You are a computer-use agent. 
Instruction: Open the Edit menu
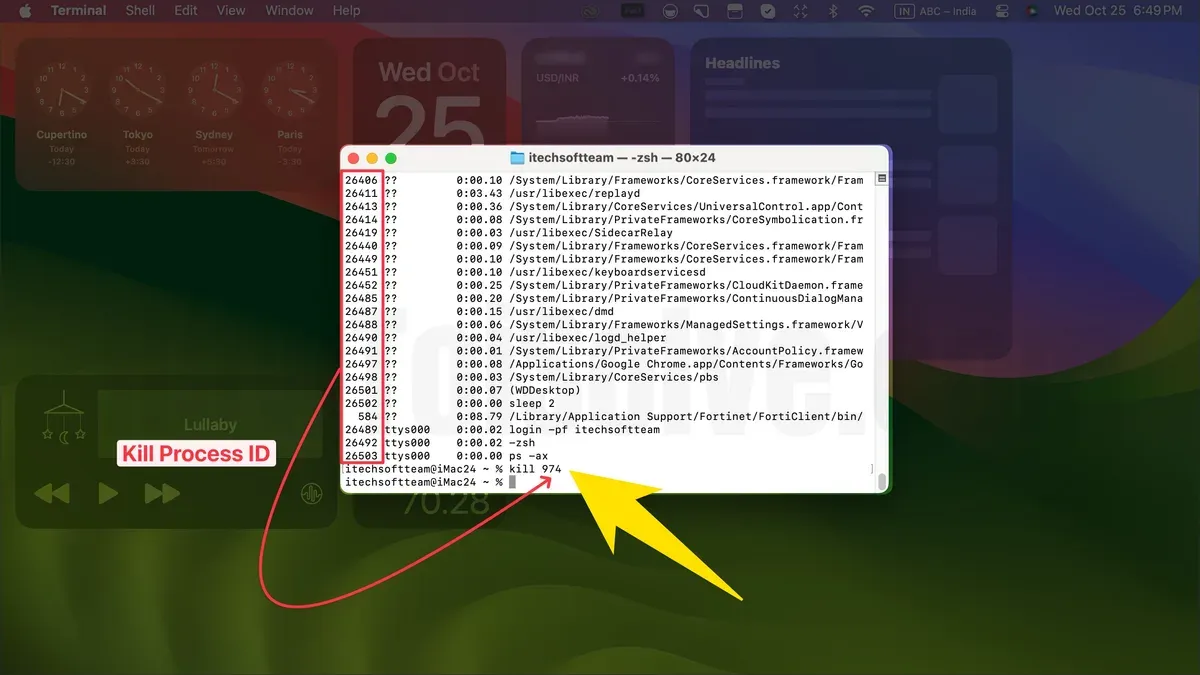coord(186,11)
